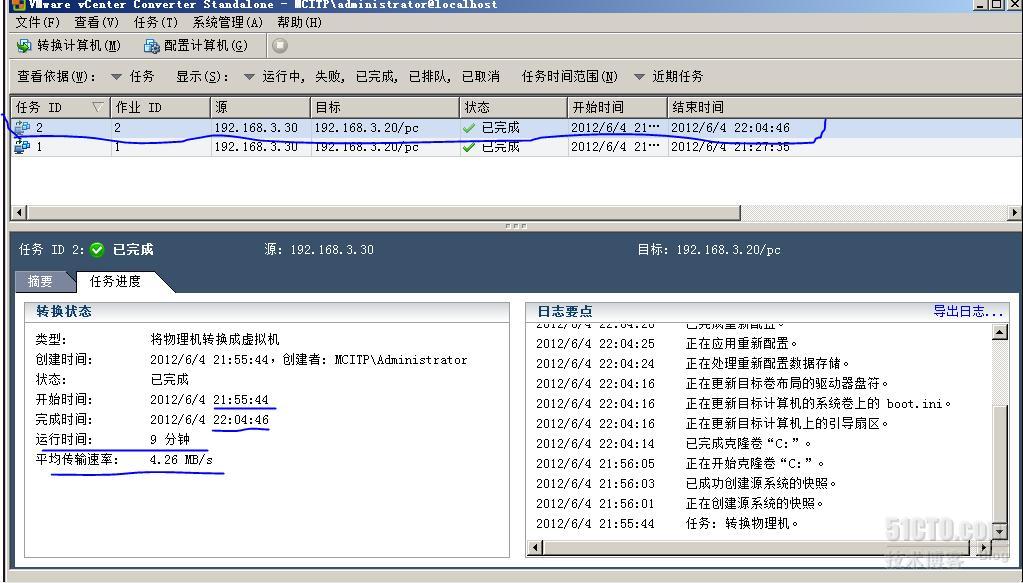The width and height of the screenshot is (1023, 583).
Task: Select end time 2012/6/4 22:04:46 cell
Action: (730, 128)
